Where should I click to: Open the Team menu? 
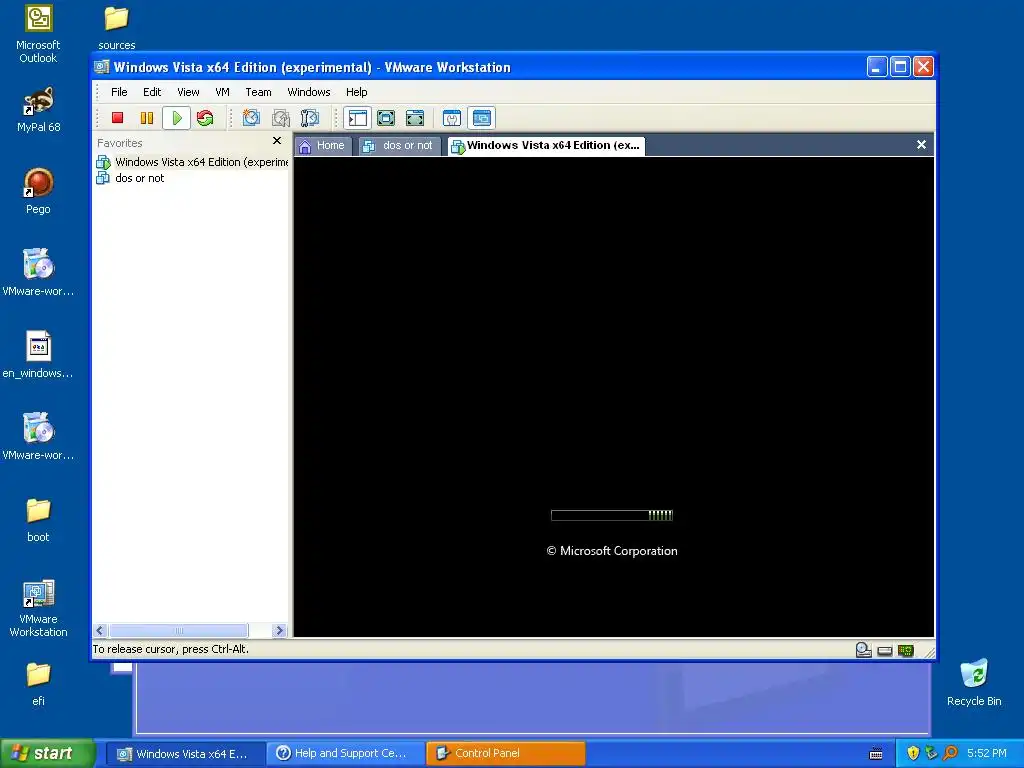pyautogui.click(x=258, y=92)
